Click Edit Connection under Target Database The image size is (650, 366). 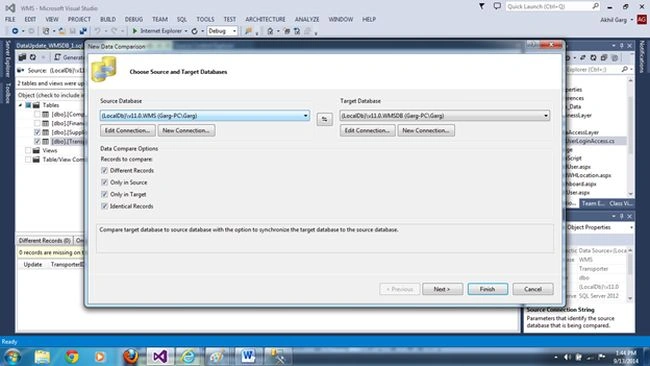368,131
